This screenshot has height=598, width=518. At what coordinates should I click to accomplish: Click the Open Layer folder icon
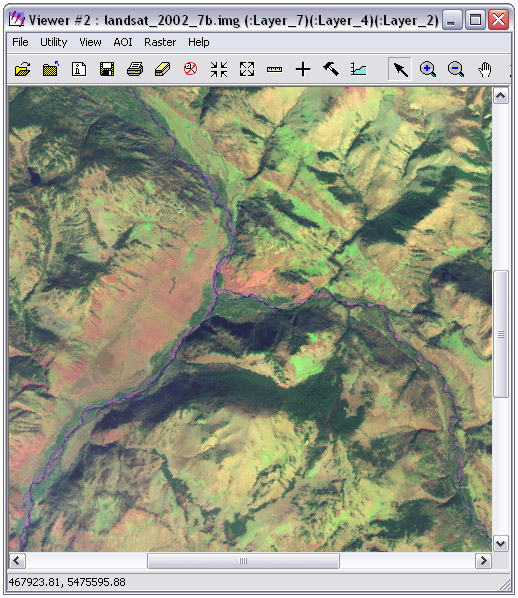click(23, 69)
